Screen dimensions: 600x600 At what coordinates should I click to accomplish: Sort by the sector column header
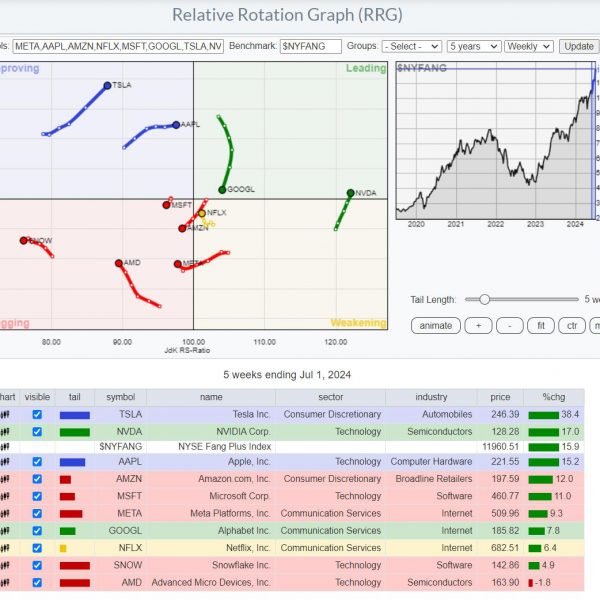click(331, 397)
